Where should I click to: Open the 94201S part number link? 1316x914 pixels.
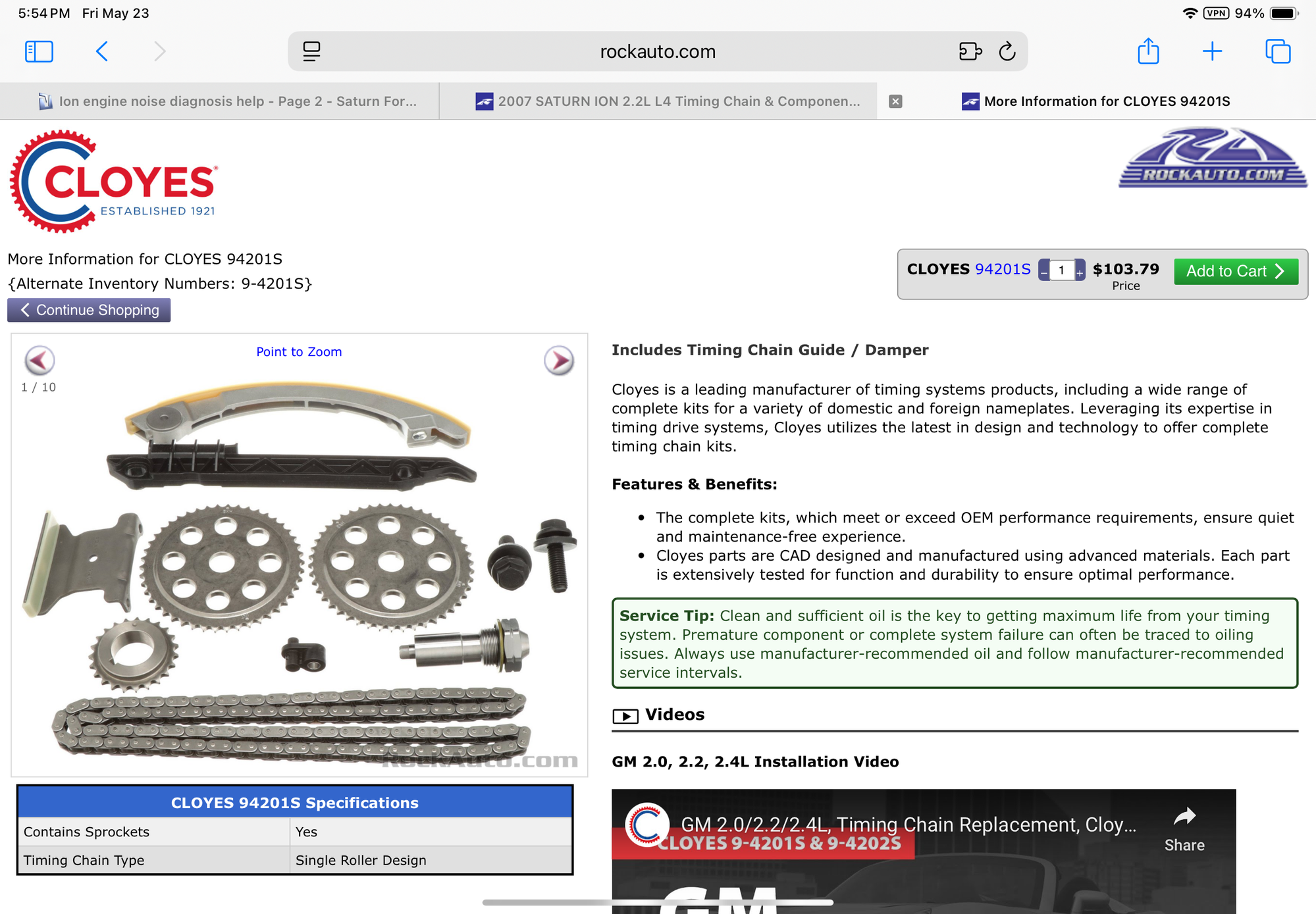point(1002,269)
